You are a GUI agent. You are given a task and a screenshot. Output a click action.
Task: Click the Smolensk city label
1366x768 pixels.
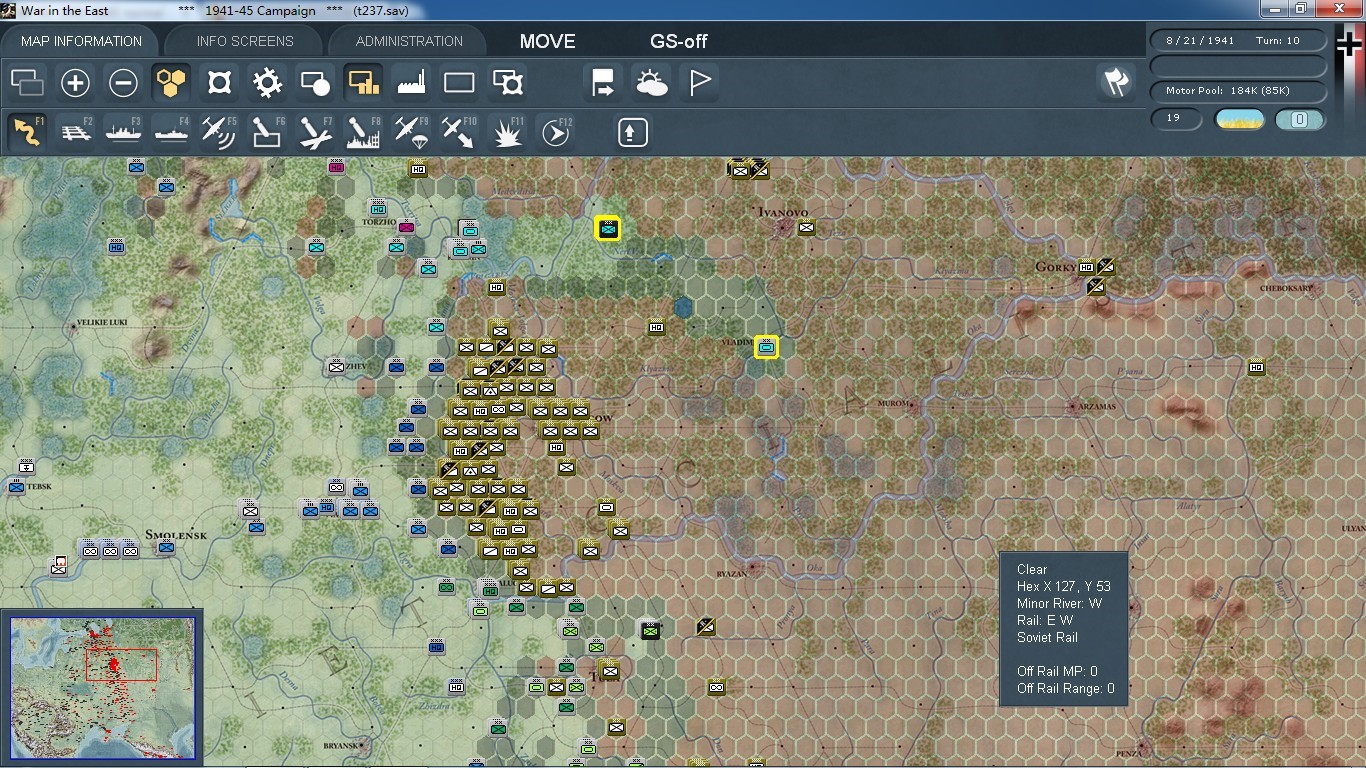pos(176,535)
